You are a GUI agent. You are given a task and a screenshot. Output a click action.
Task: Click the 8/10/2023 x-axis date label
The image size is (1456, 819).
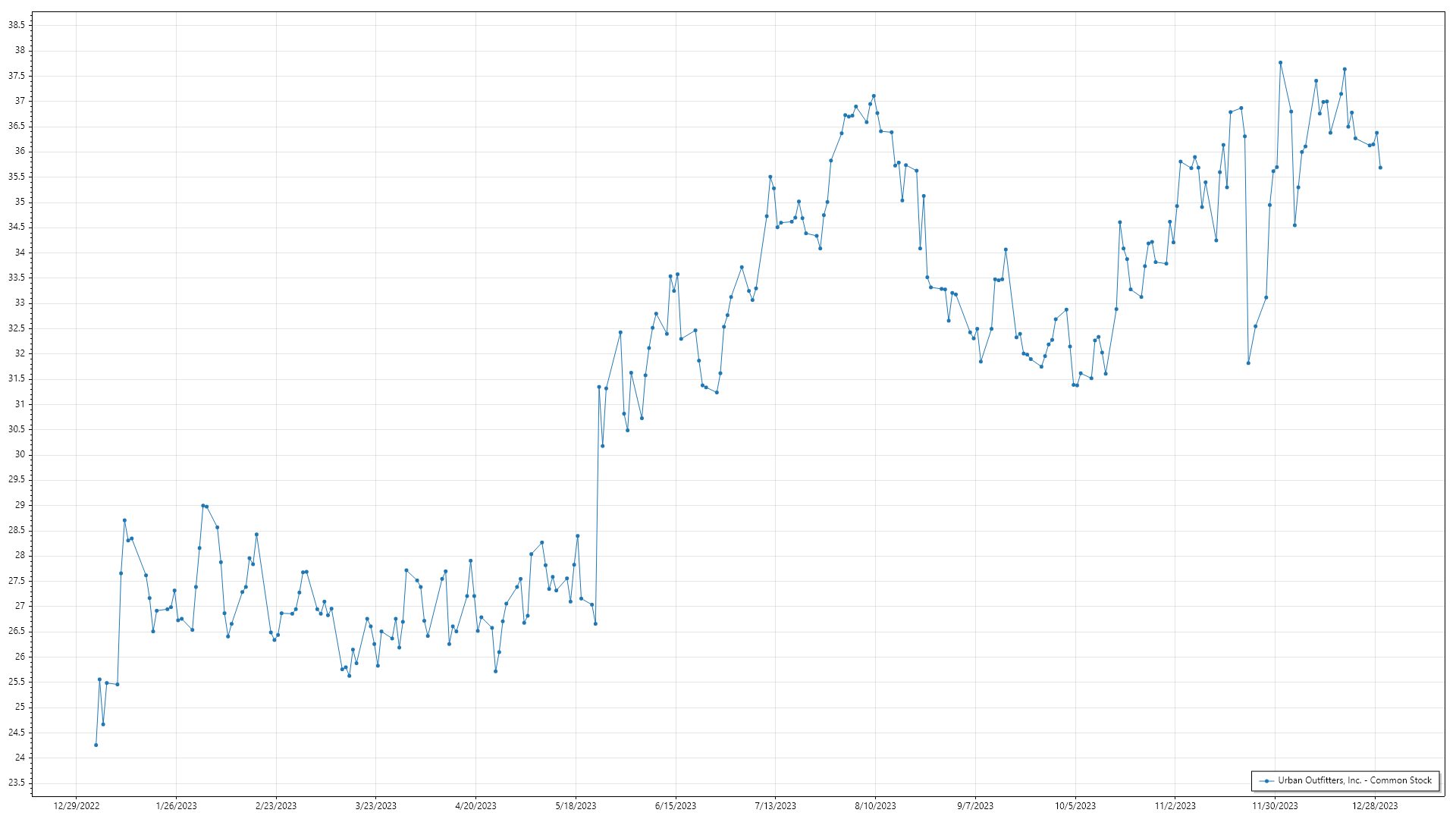click(875, 806)
